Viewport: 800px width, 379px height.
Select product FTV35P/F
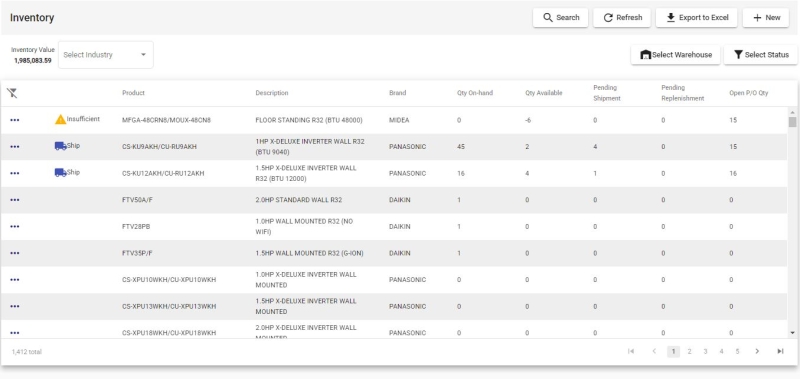(x=138, y=253)
